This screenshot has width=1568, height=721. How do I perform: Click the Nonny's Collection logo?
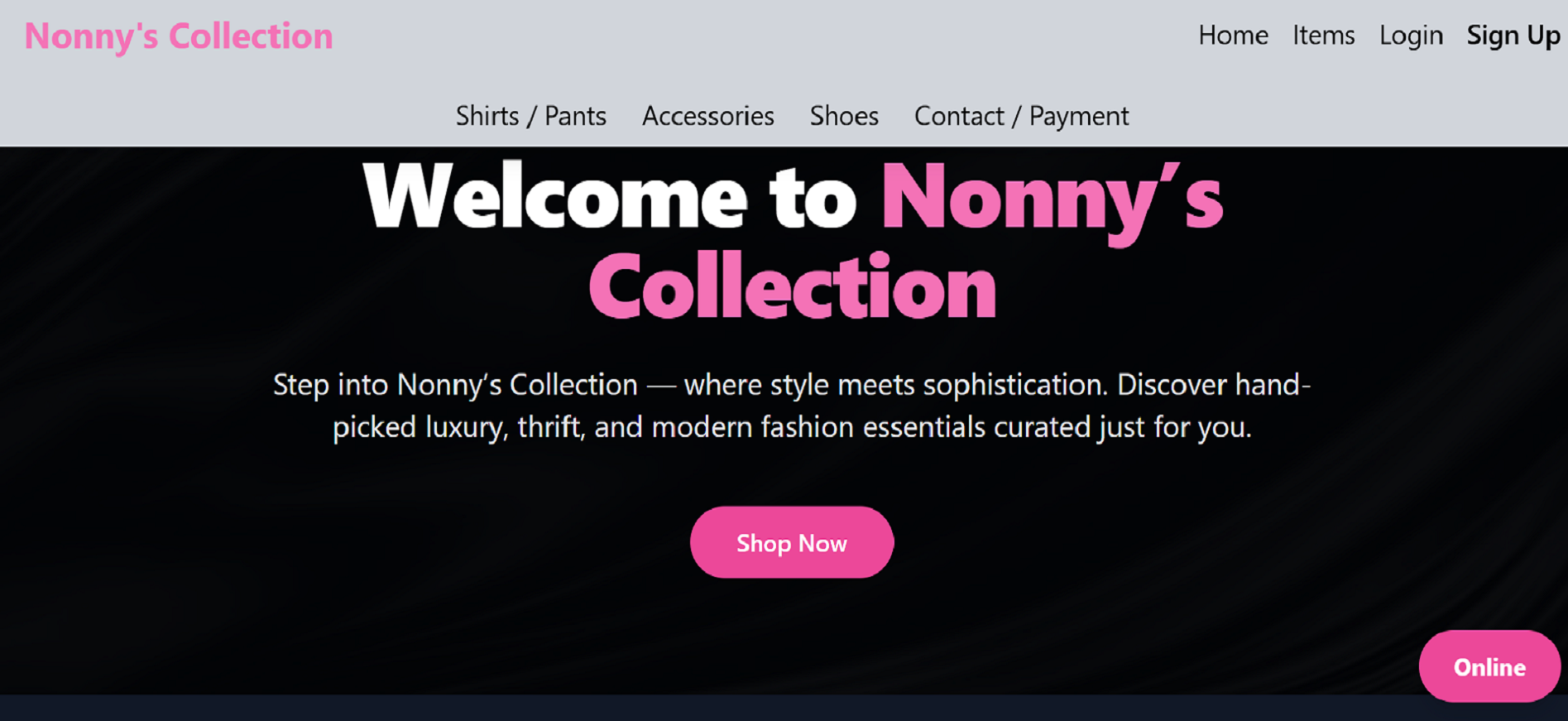pyautogui.click(x=178, y=35)
